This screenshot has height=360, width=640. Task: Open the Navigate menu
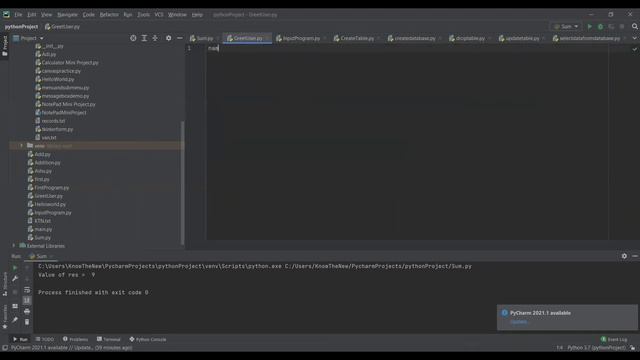(x=67, y=14)
